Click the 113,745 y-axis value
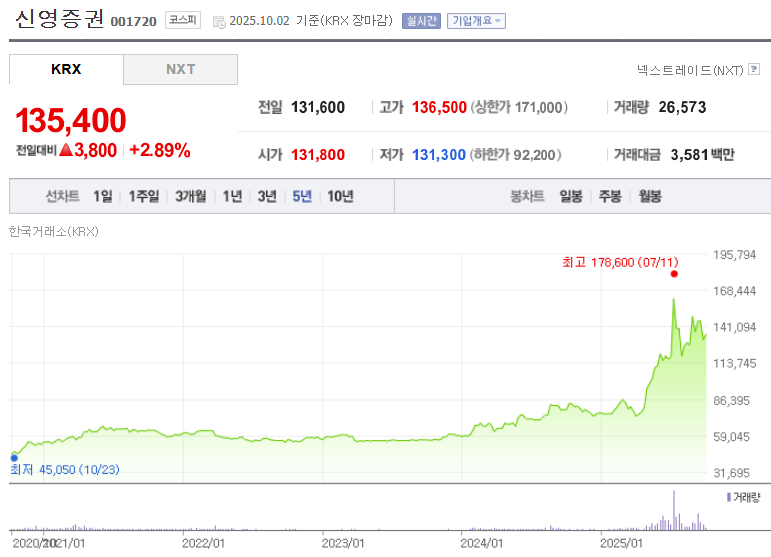Image resolution: width=771 pixels, height=557 pixels. point(734,363)
